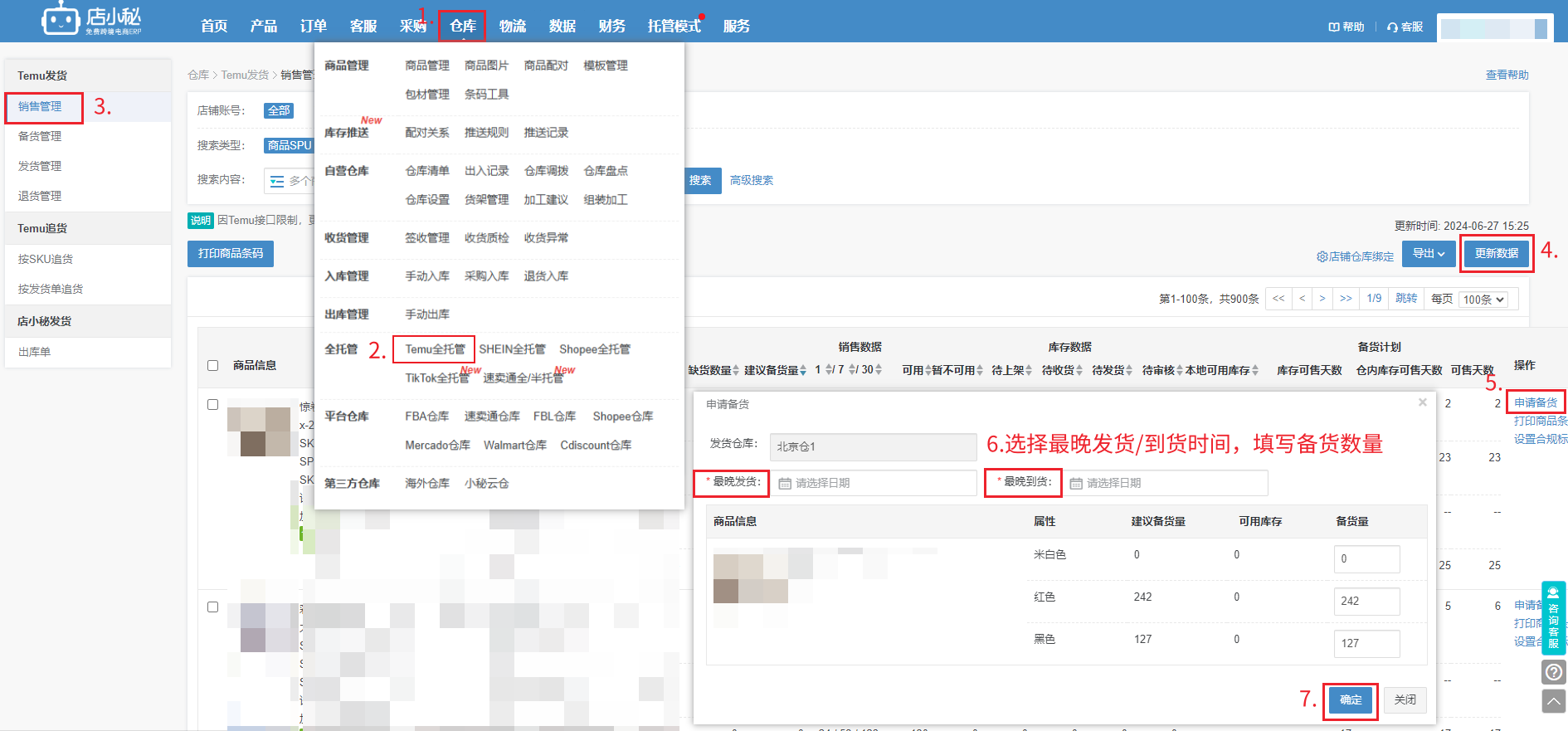
Task: Open the 高级搜索 link
Action: pyautogui.click(x=752, y=181)
